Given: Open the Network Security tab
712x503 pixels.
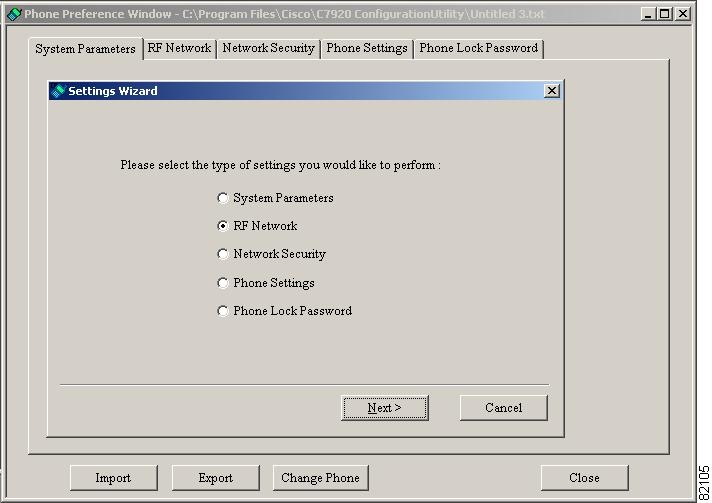Looking at the screenshot, I should point(268,48).
